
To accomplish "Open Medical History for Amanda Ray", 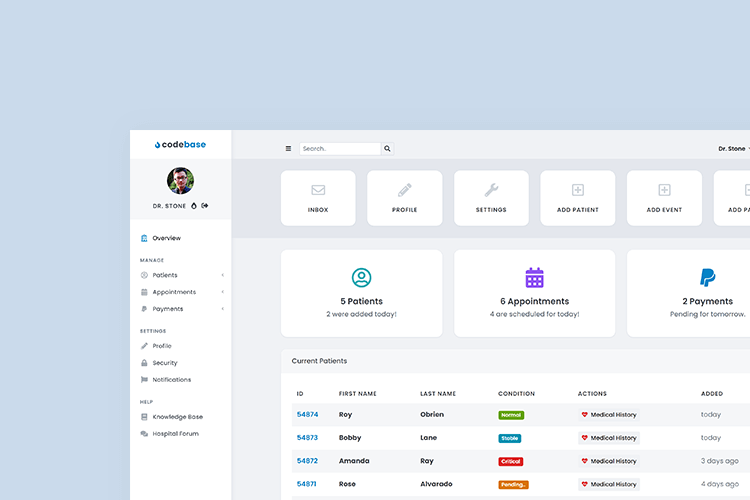I will pos(609,461).
